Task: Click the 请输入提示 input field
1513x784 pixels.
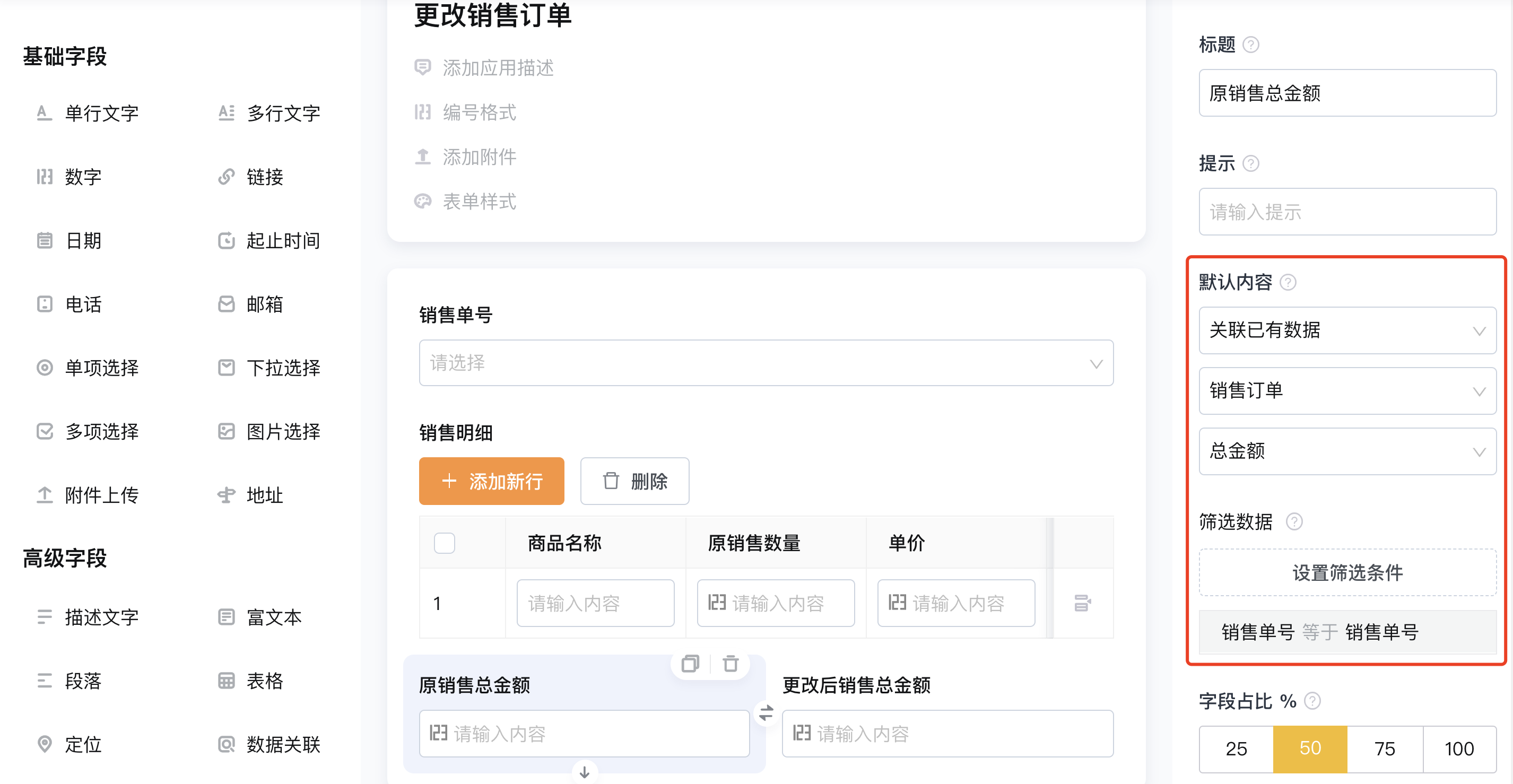Action: 1347,212
